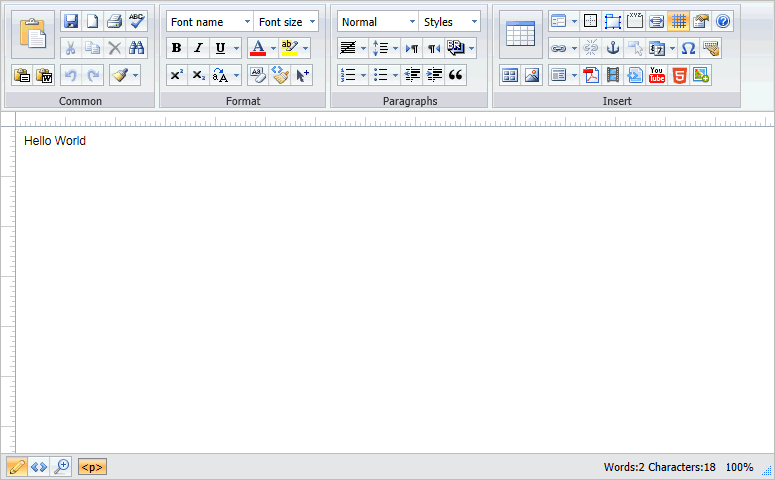The height and width of the screenshot is (480, 775).
Task: Toggle italic formatting
Action: click(x=198, y=48)
